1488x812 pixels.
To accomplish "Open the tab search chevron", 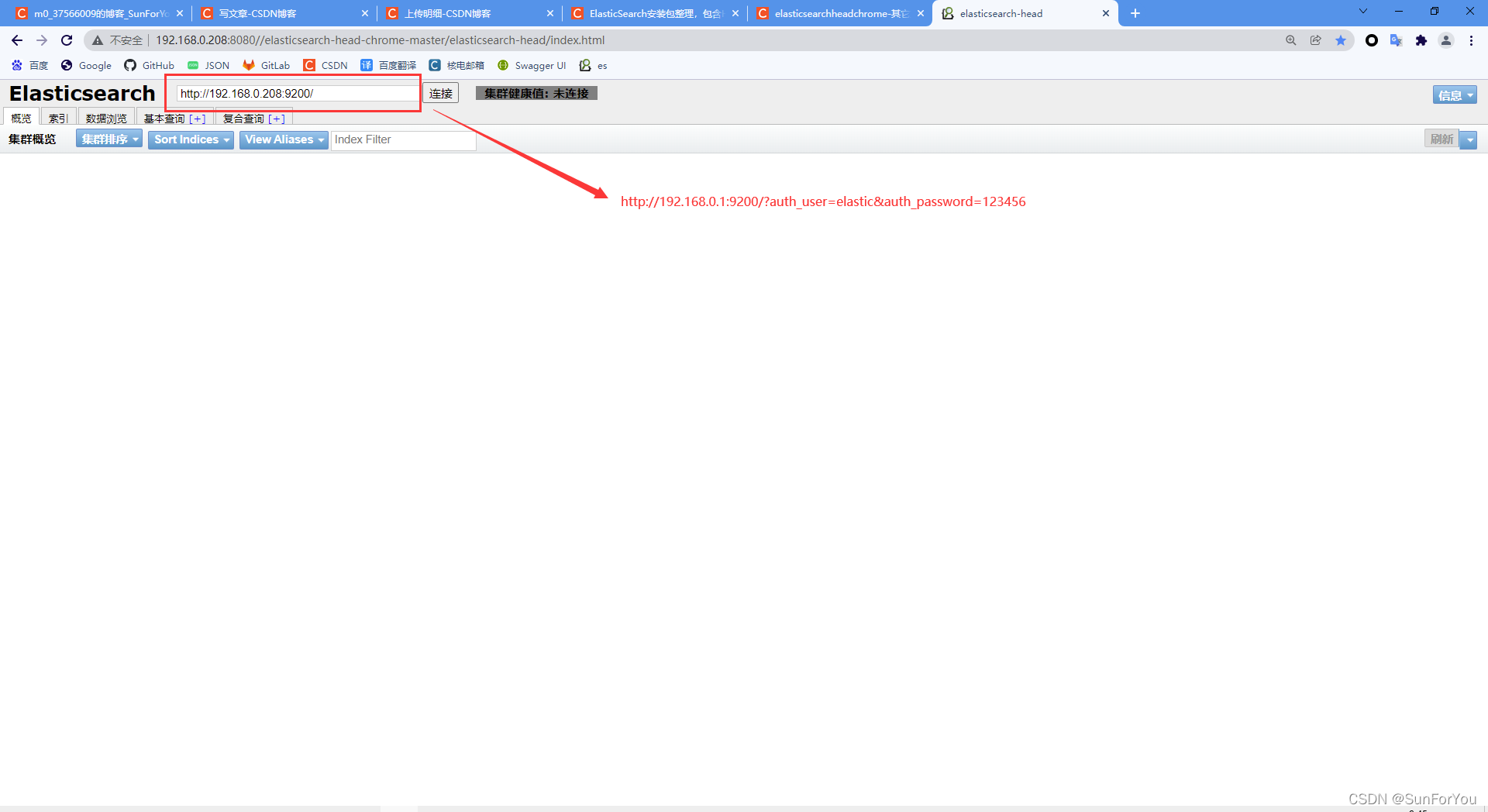I will 1363,12.
